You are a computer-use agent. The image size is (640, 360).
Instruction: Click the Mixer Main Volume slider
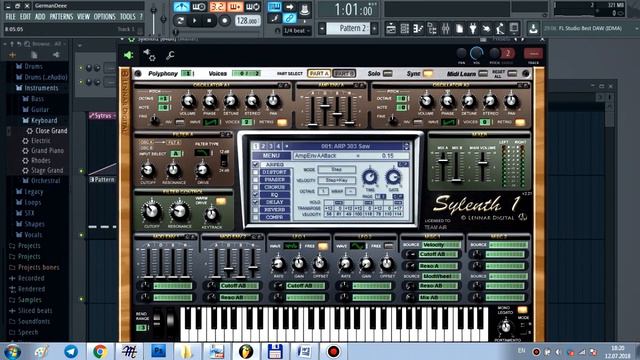coord(482,163)
